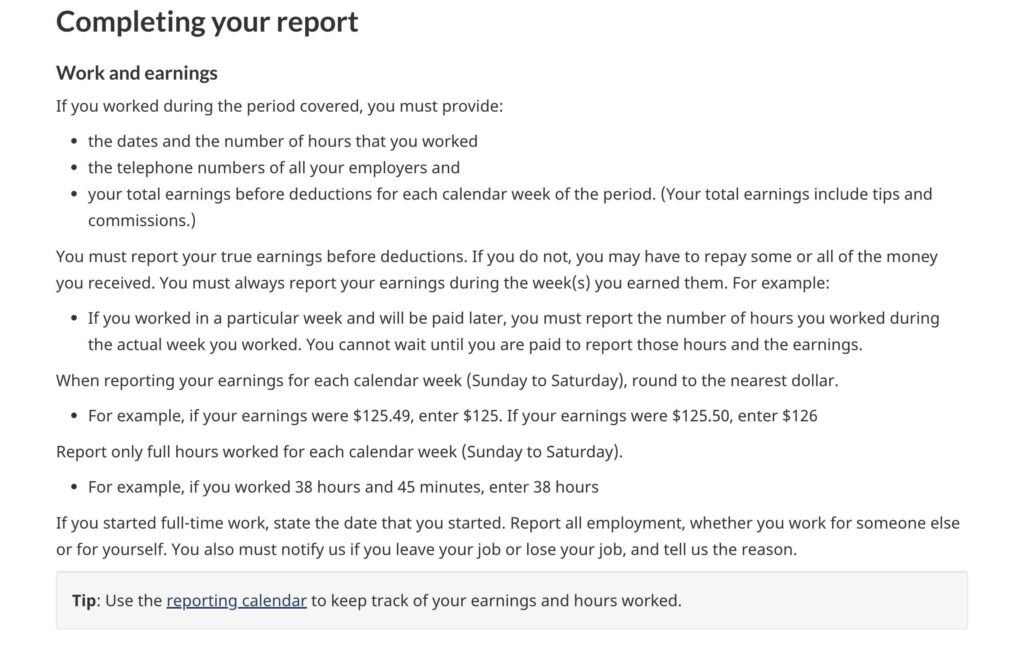Click the bullet starting "your total earnings before deductions"
Viewport: 1024px width, 645px height.
tap(370, 194)
